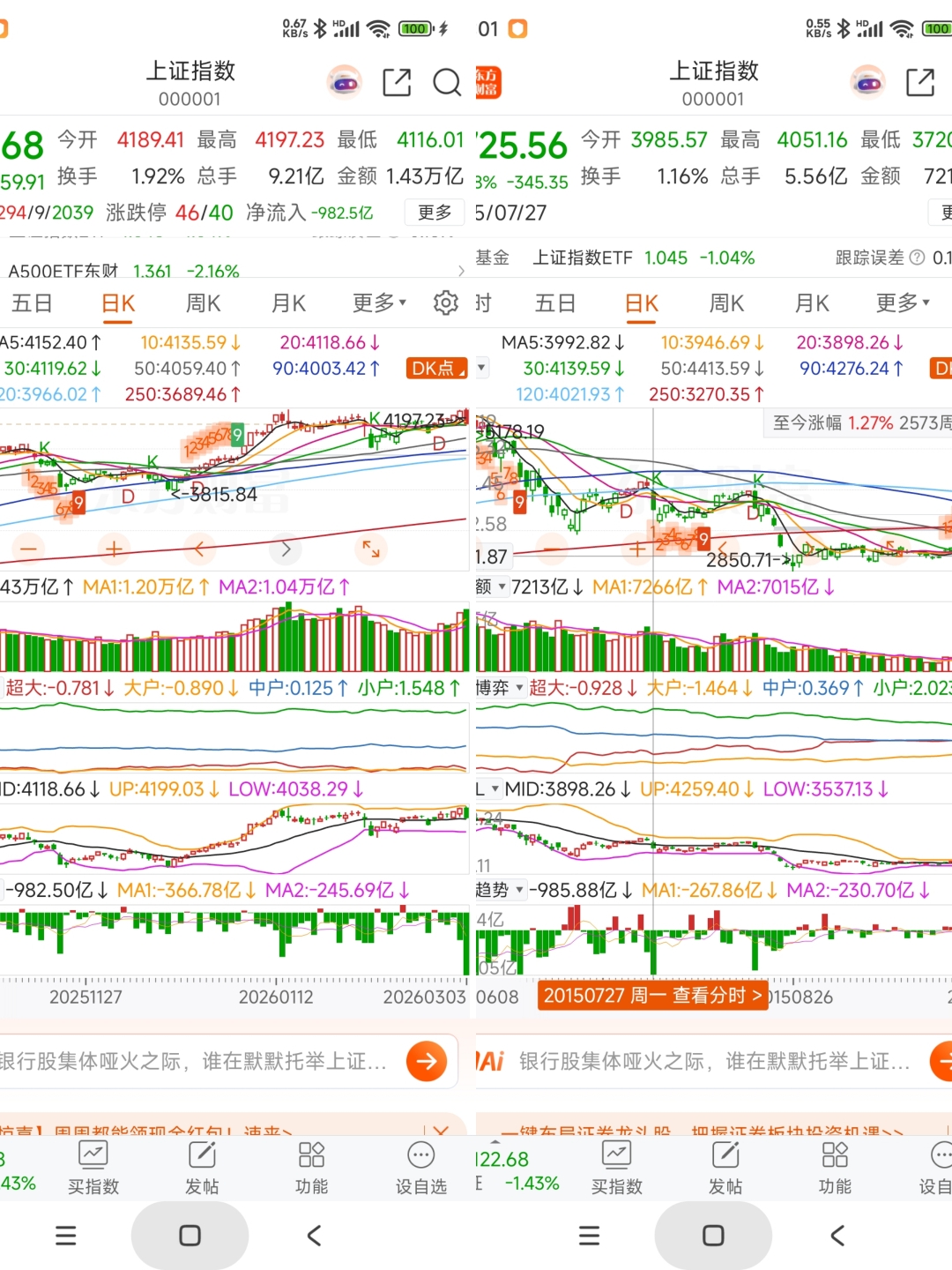Image resolution: width=952 pixels, height=1270 pixels.
Task: Open the share icon in left screen header
Action: point(397,83)
